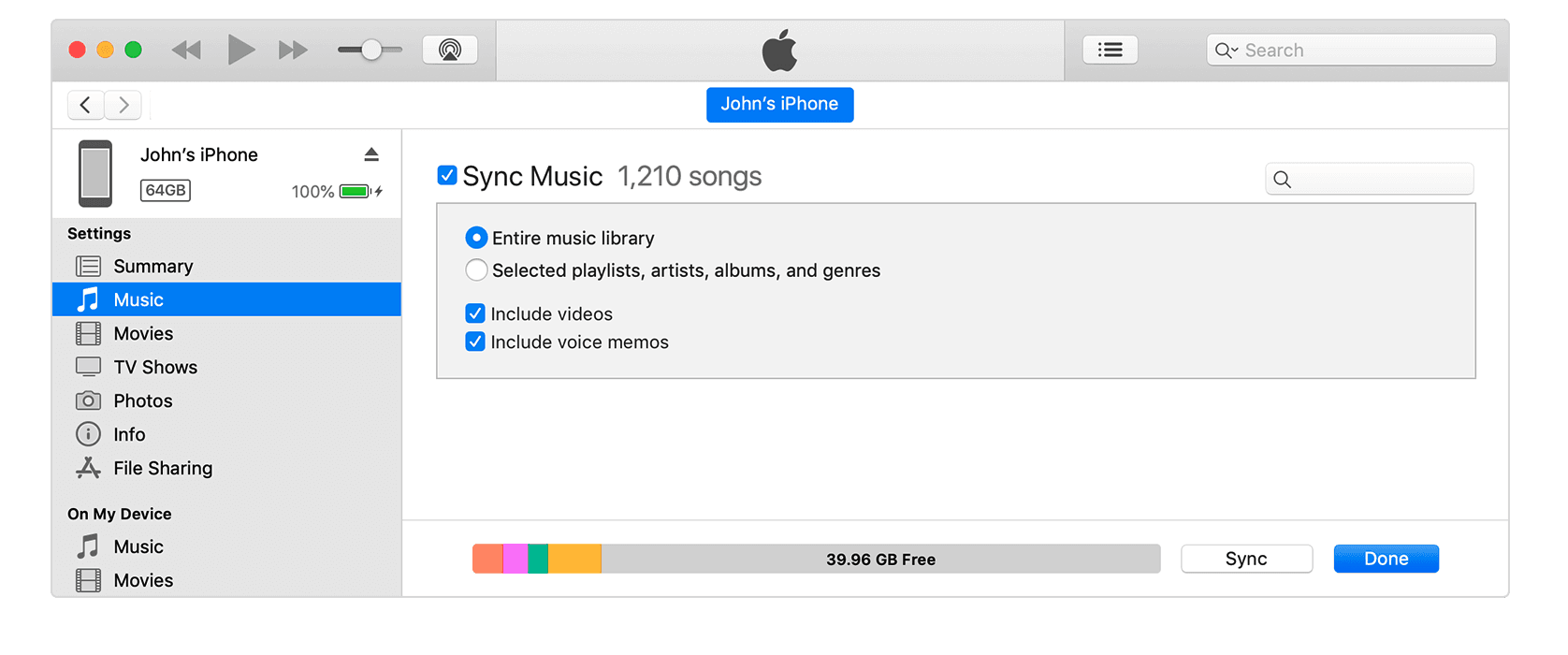Toggle Include voice memos checkbox

pyautogui.click(x=475, y=342)
